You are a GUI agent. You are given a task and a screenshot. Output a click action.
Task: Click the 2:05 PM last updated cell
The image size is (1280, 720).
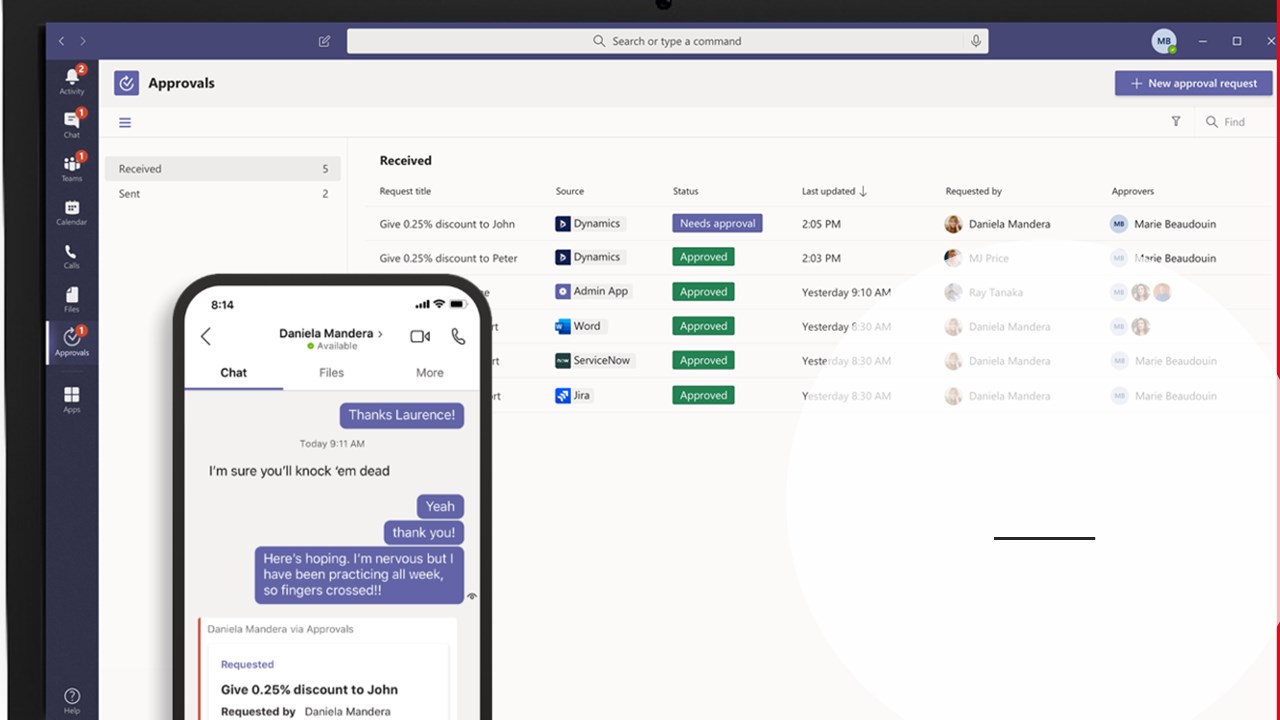tap(821, 224)
